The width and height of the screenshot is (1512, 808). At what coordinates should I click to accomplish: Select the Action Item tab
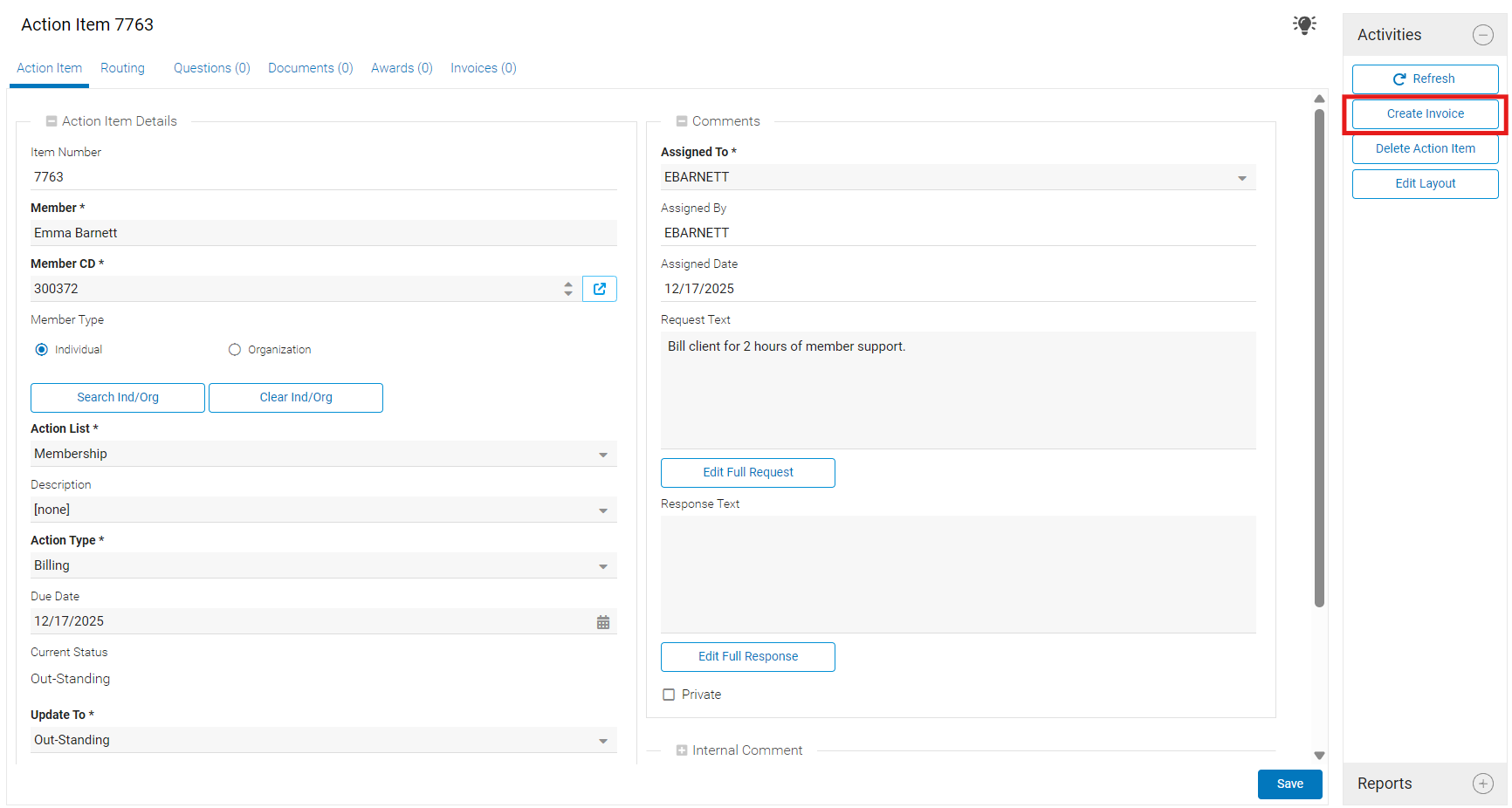(49, 68)
